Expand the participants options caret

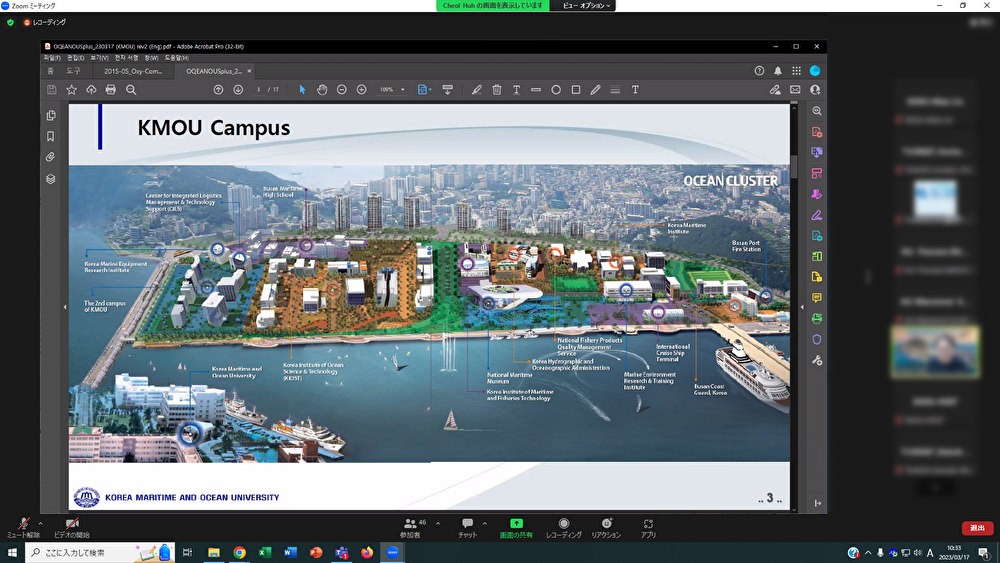[x=438, y=523]
